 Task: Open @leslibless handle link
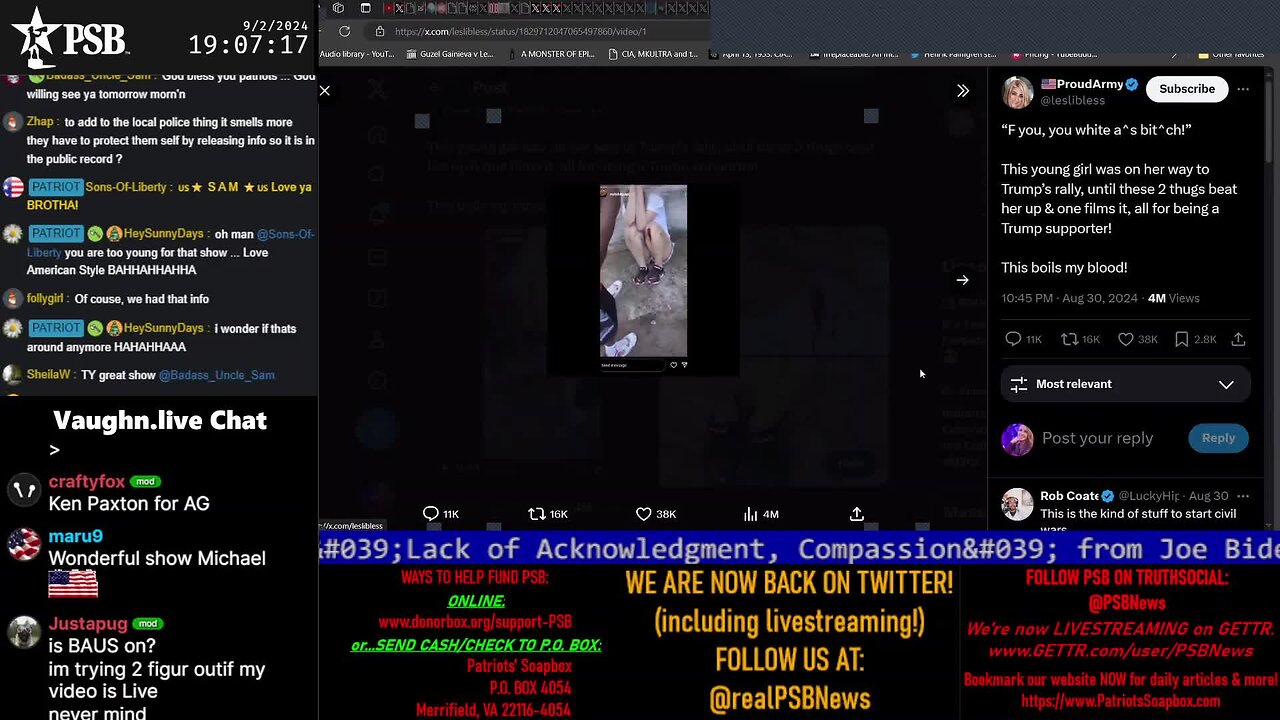click(x=1072, y=101)
